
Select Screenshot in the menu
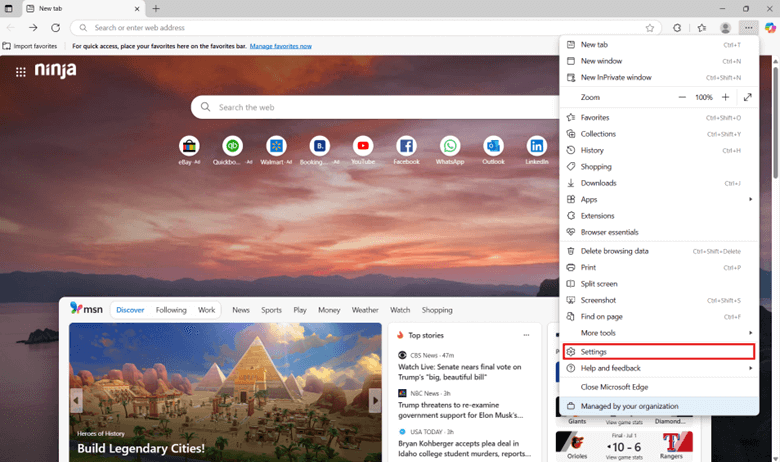point(659,300)
